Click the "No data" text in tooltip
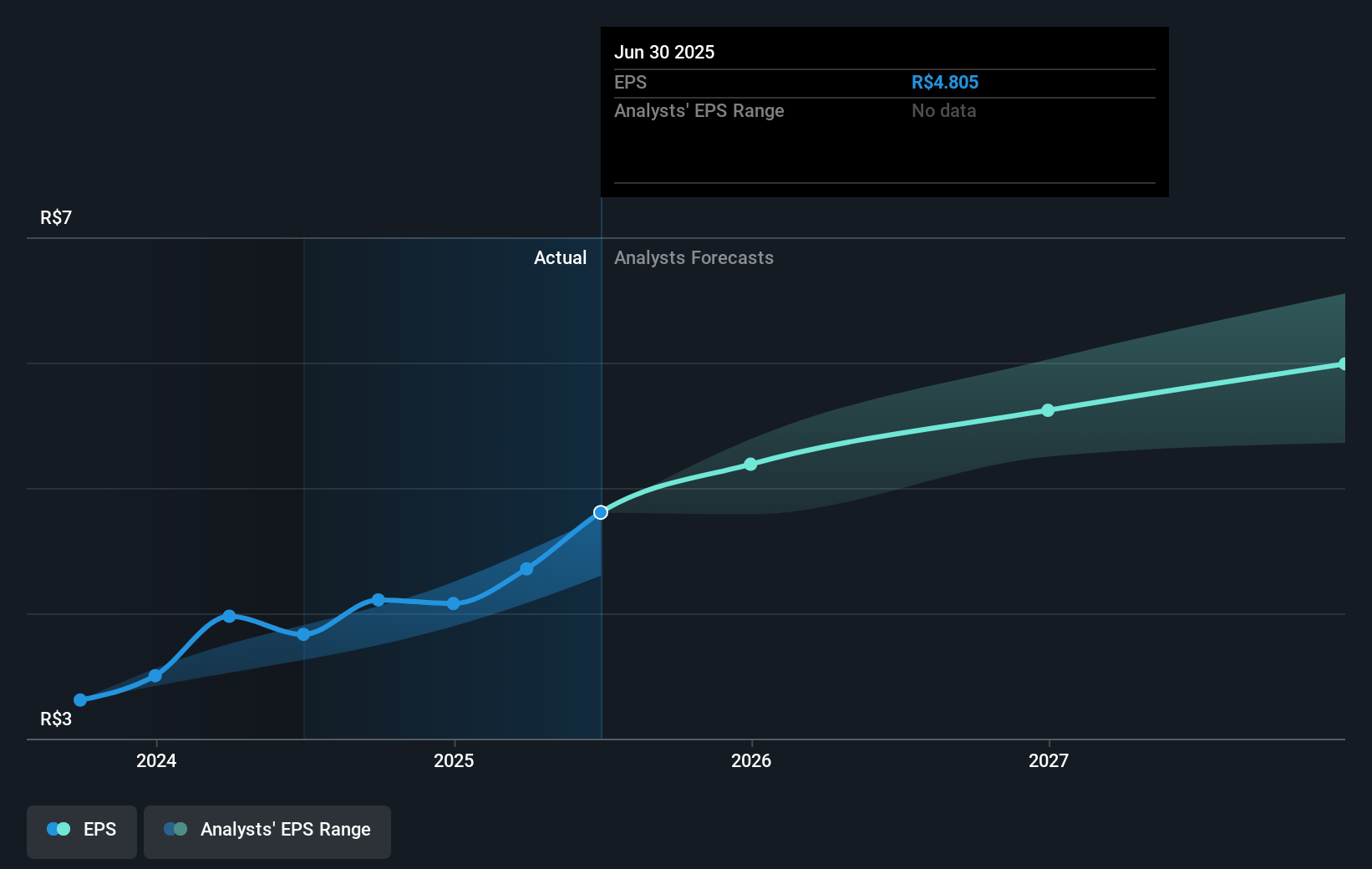This screenshot has width=1372, height=869. 943,111
